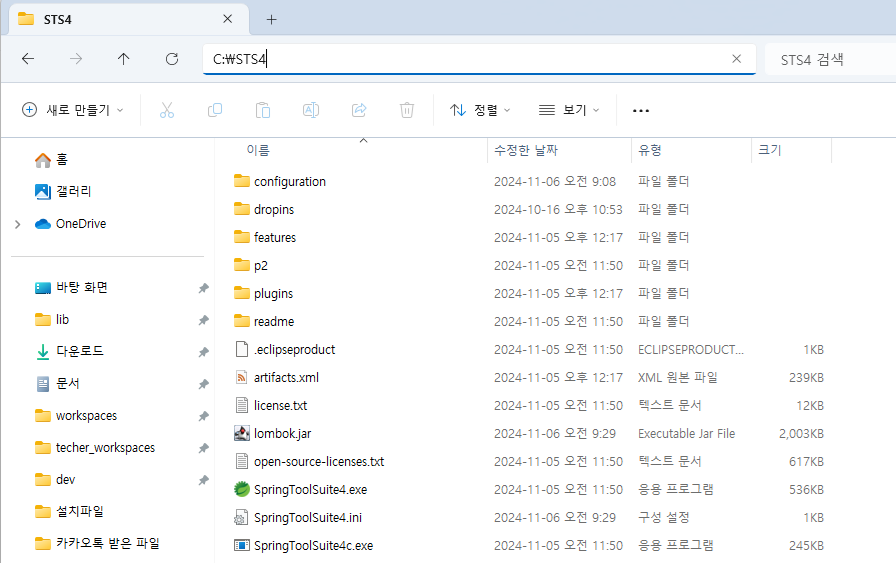Screen dimensions: 896x563
Task: Open 문서 in the sidebar
Action: click(57, 384)
